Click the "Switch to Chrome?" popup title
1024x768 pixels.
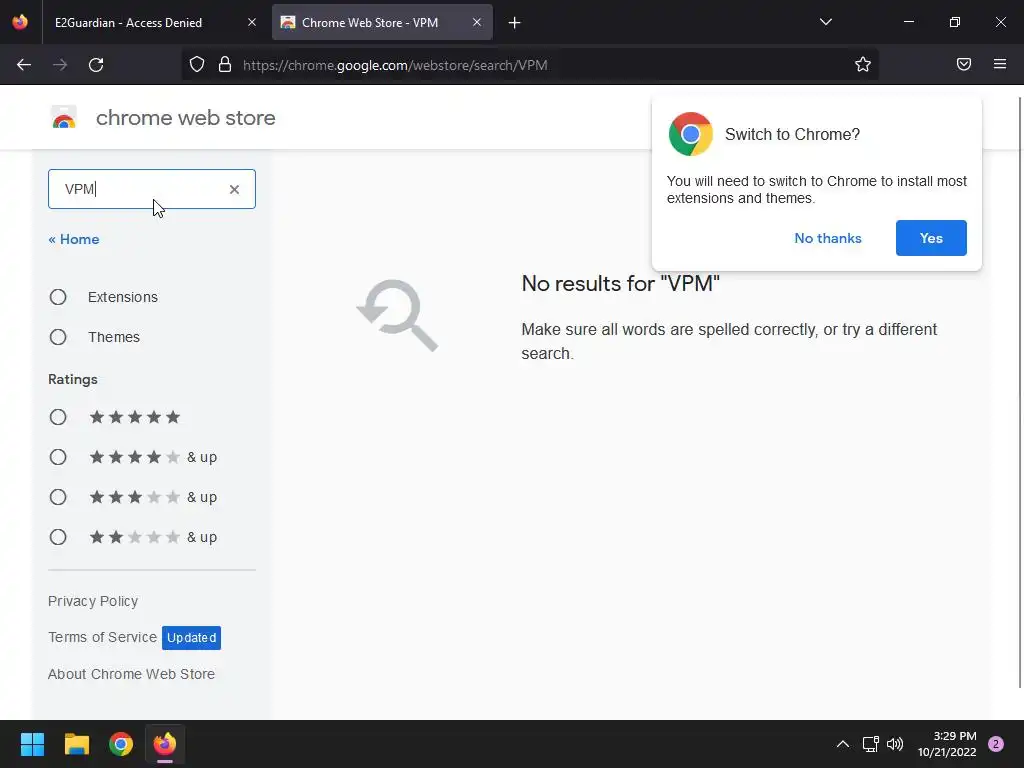point(792,134)
